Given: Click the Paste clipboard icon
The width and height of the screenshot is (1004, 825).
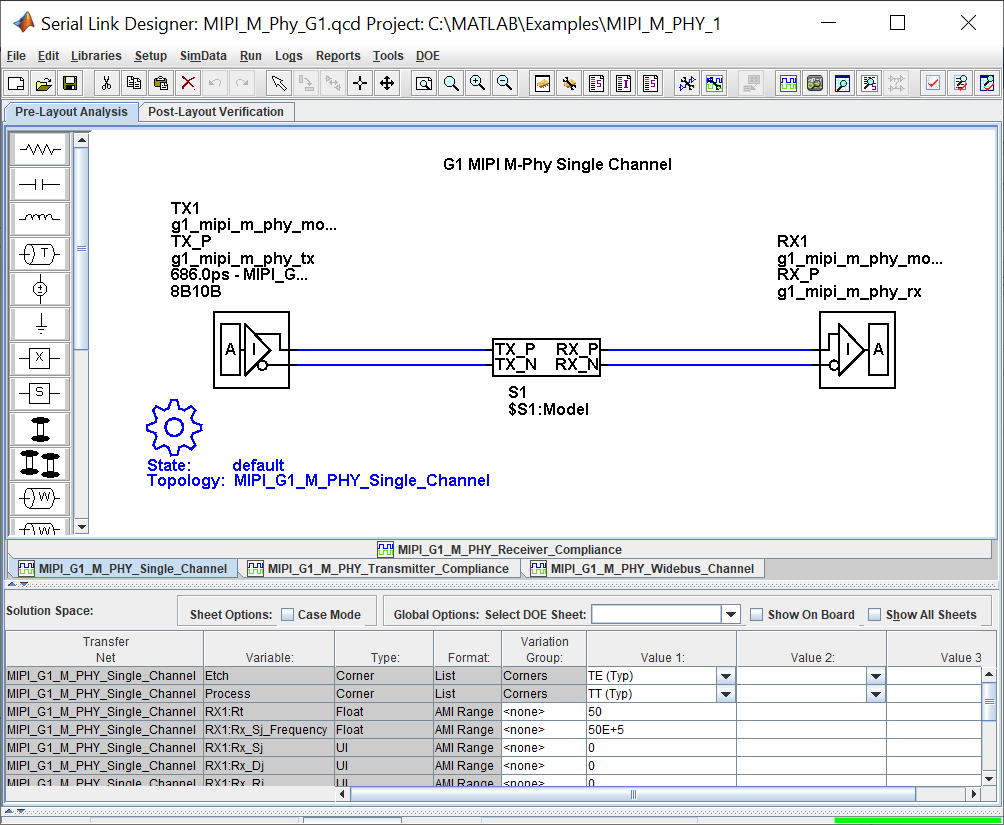Looking at the screenshot, I should [161, 83].
